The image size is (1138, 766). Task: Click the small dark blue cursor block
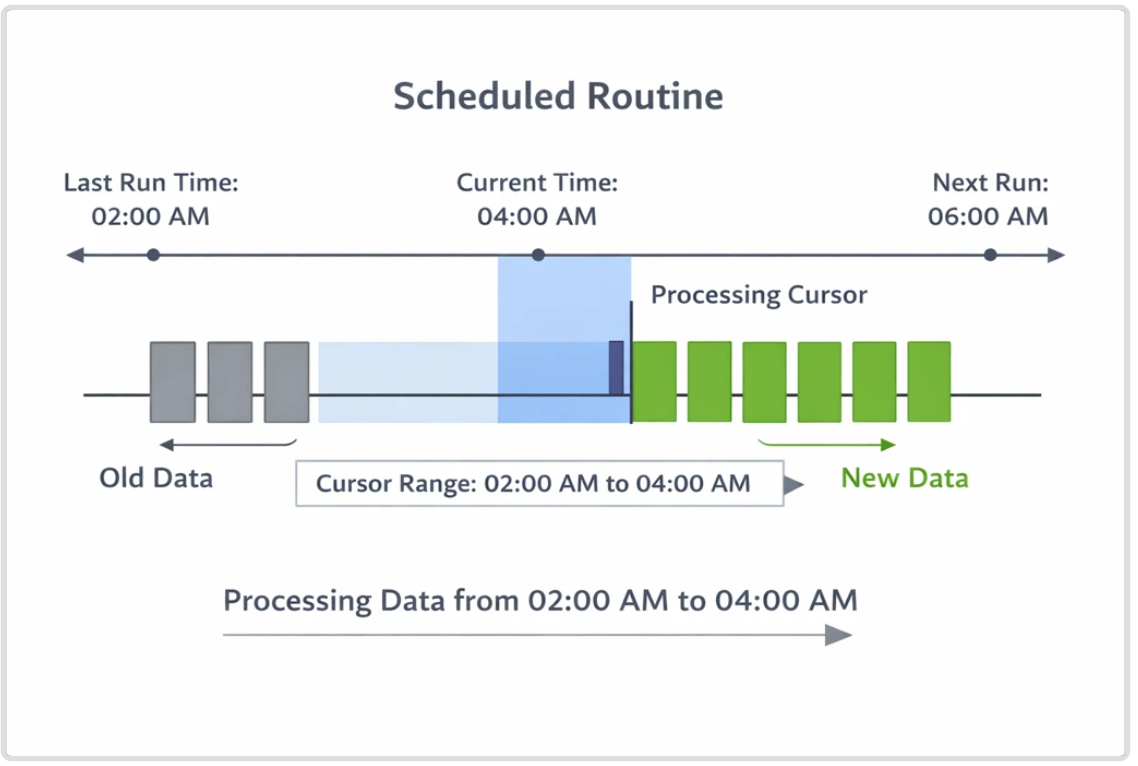(616, 368)
